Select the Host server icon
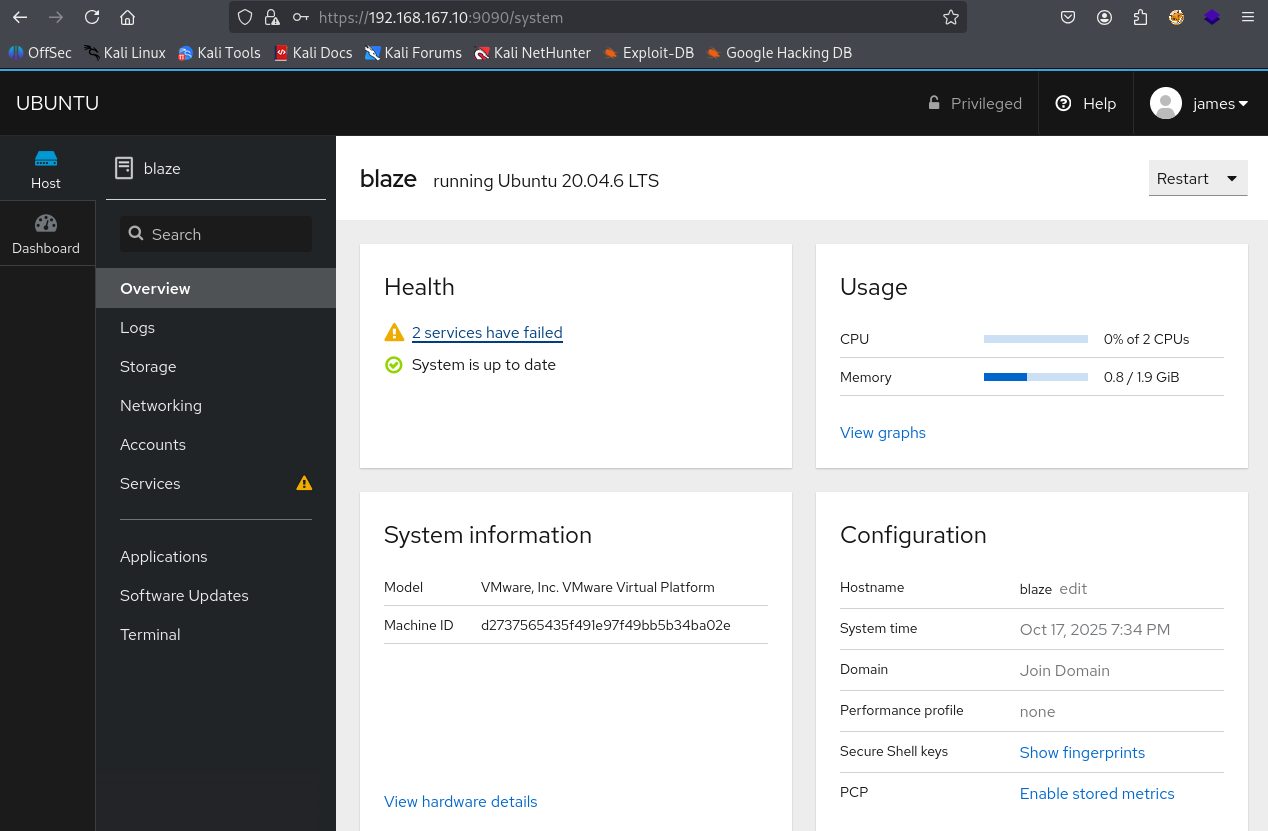The height and width of the screenshot is (831, 1268). coord(46,159)
